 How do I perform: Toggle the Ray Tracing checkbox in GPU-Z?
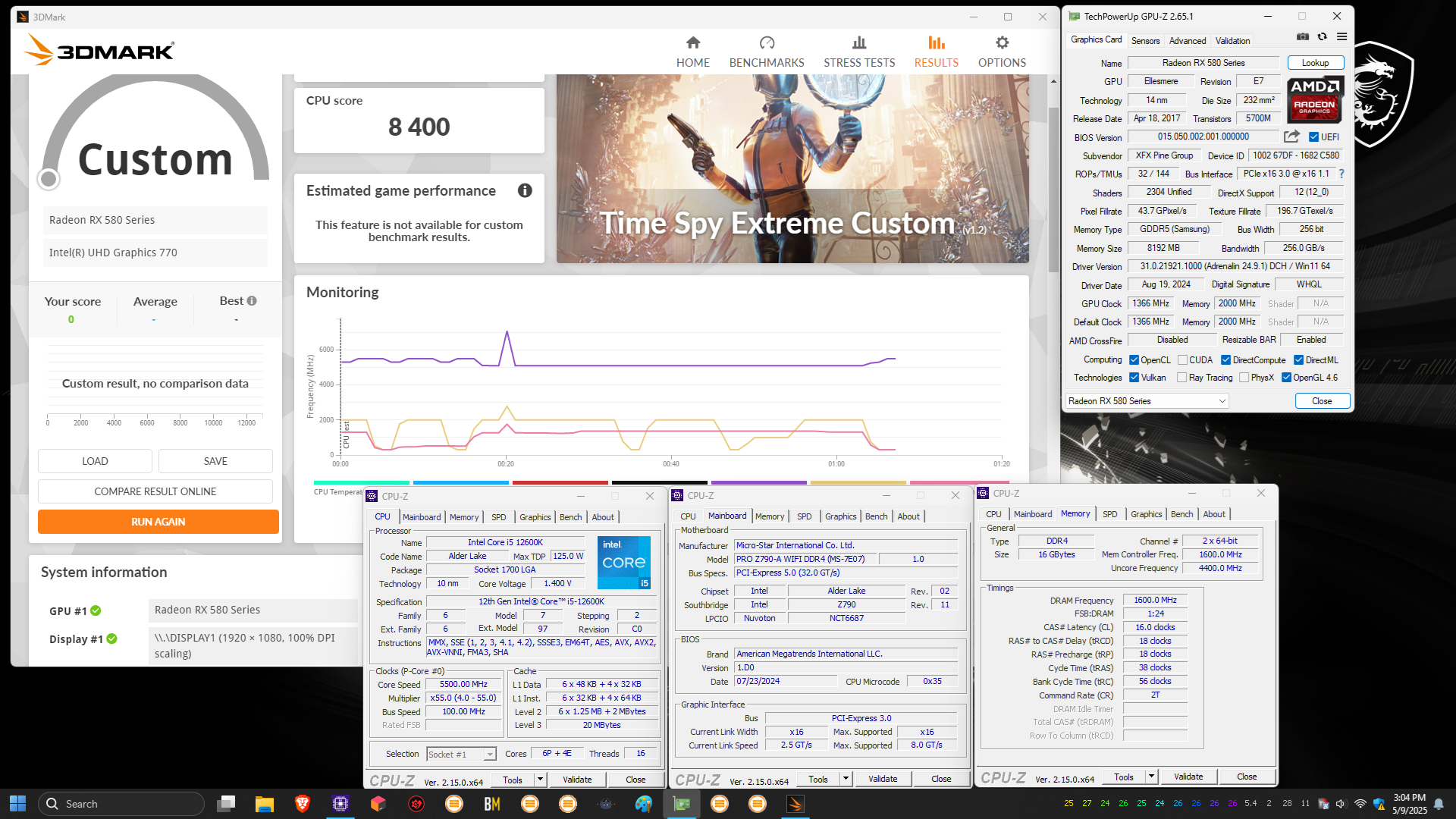click(1182, 378)
